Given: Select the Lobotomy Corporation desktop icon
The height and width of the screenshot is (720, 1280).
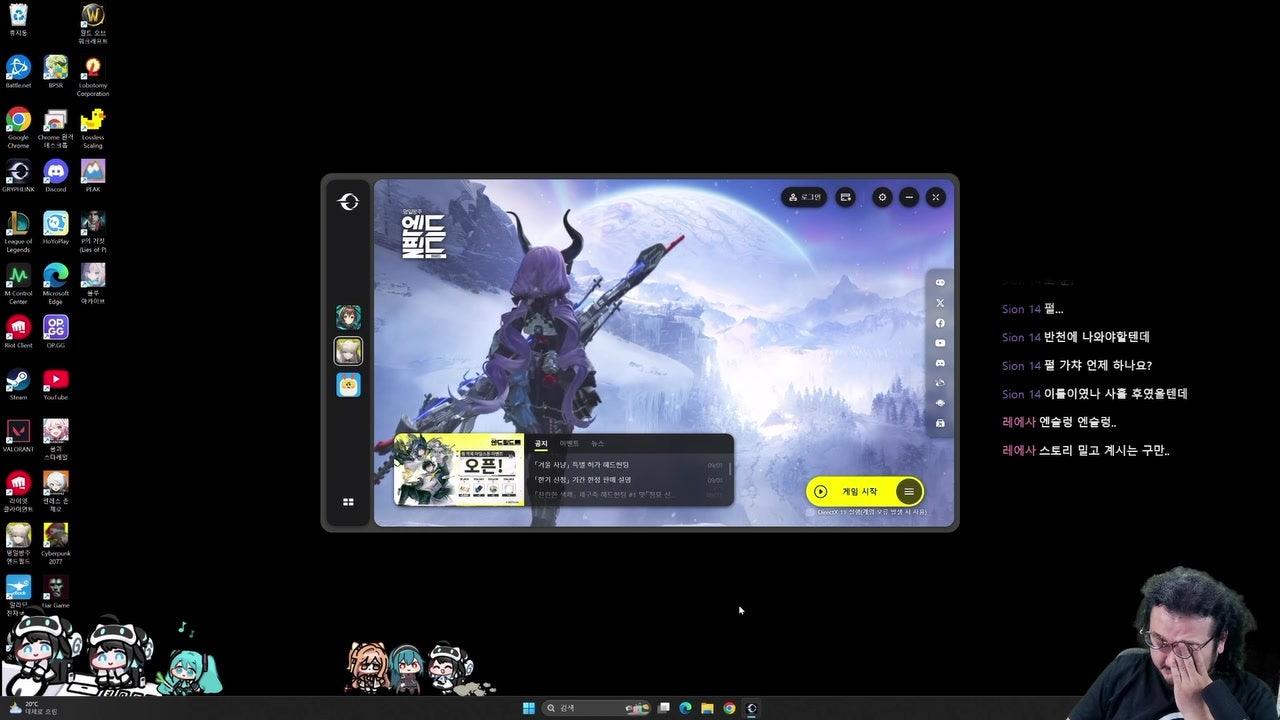Looking at the screenshot, I should point(93,75).
